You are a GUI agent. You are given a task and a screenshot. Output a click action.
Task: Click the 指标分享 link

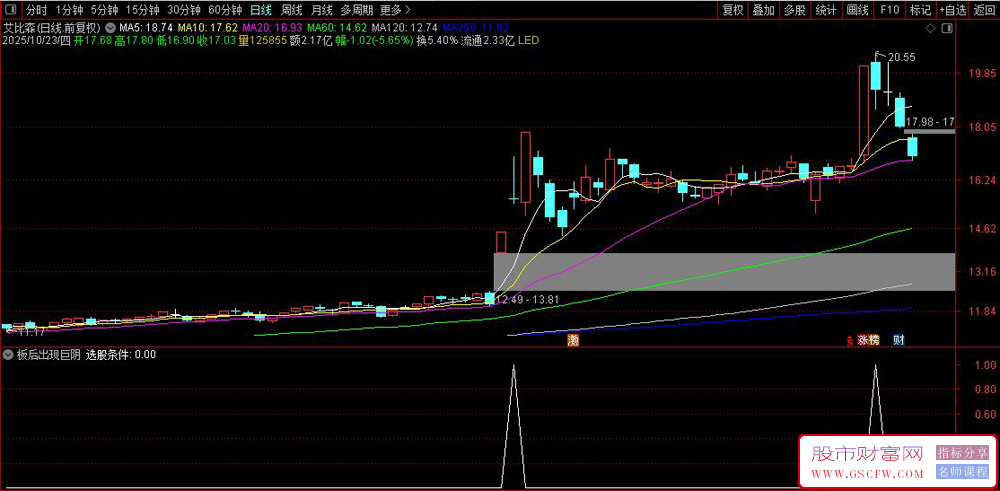[962, 453]
